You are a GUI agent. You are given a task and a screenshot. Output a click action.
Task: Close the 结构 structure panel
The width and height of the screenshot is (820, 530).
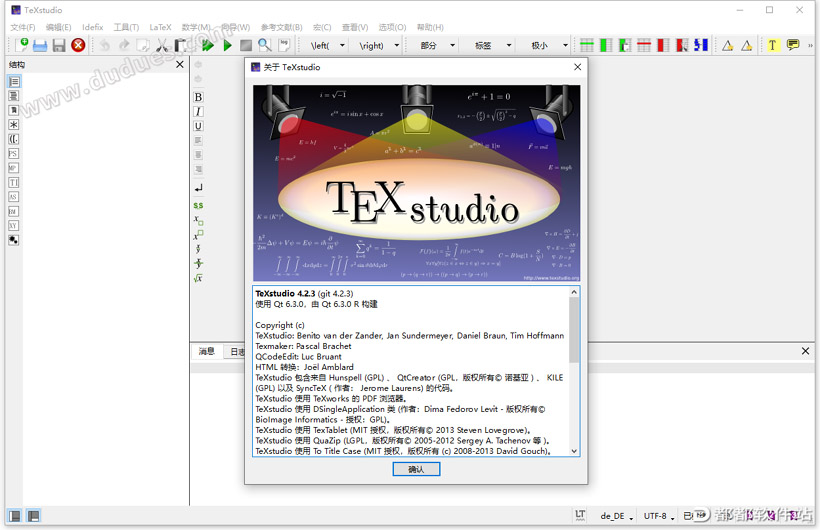180,64
